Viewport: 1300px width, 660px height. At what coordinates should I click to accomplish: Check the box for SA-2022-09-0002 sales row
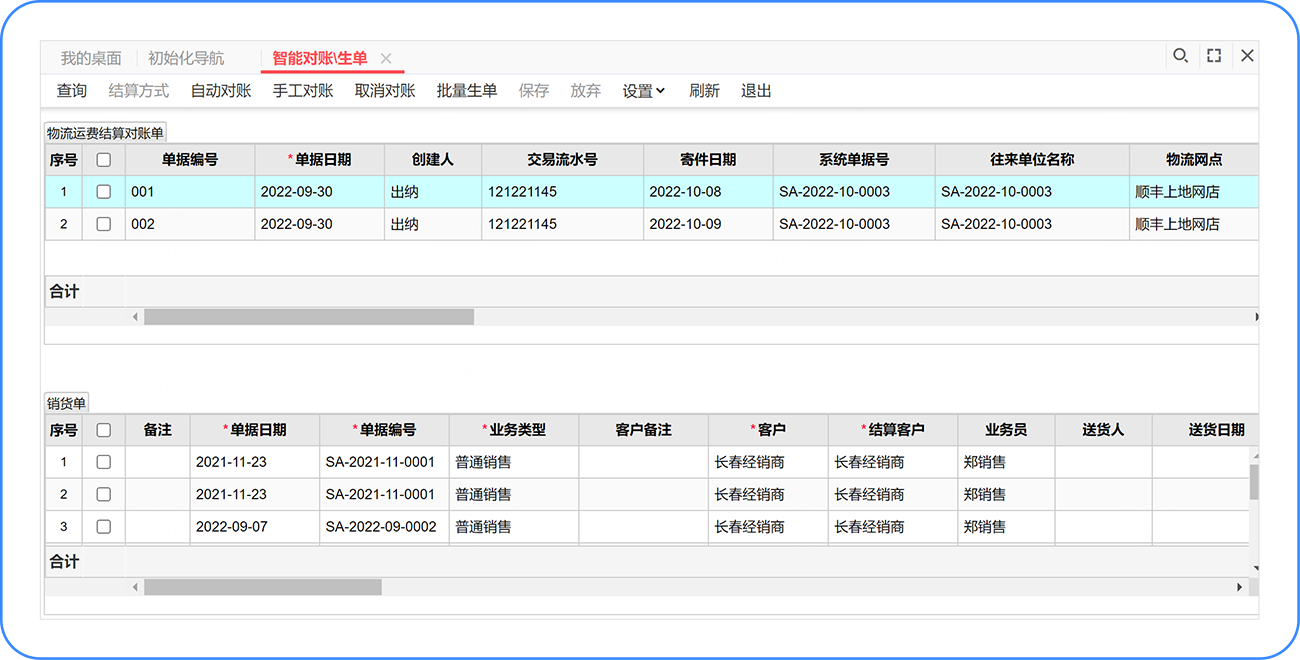click(x=103, y=526)
